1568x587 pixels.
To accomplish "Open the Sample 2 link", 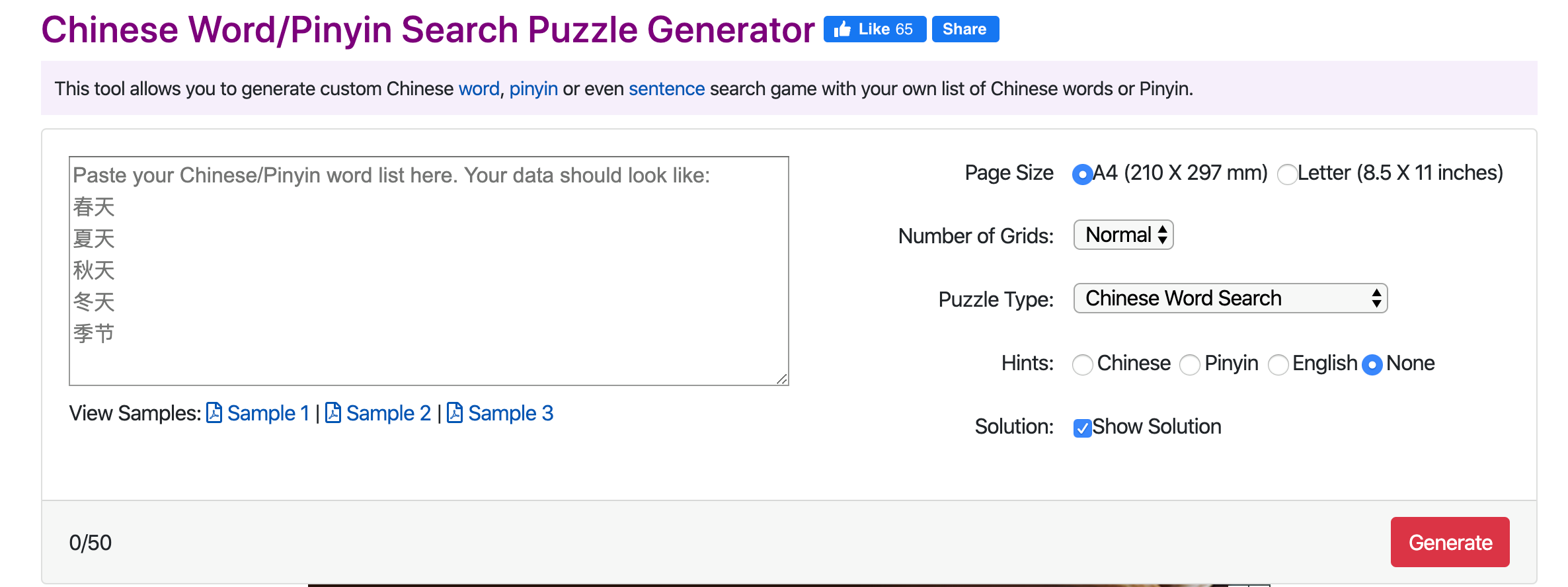I will pyautogui.click(x=389, y=413).
